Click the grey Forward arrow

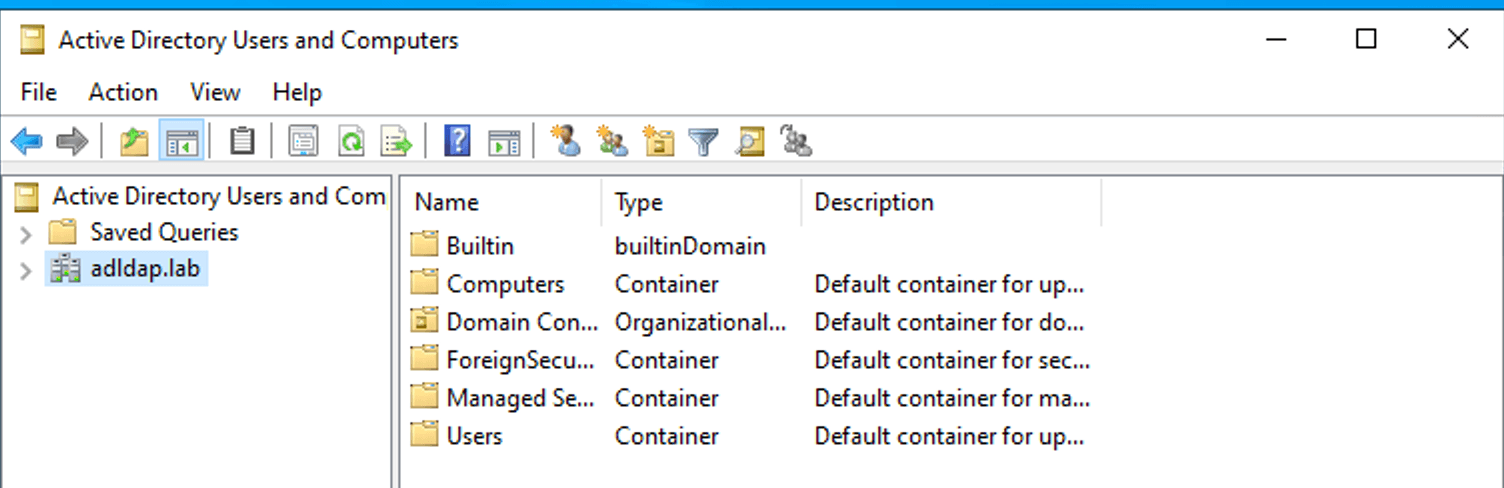tap(72, 141)
